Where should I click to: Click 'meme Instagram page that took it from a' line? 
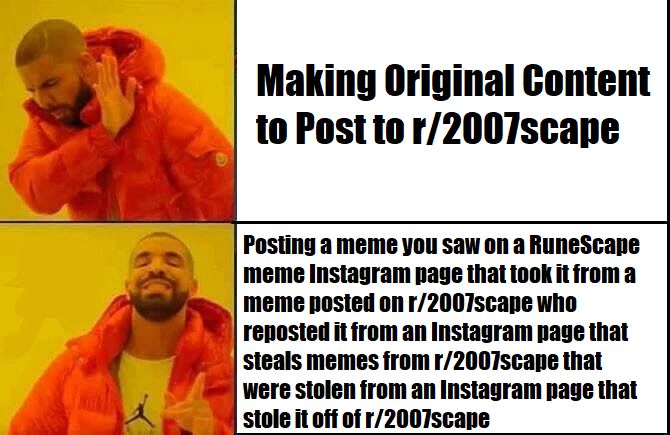click(x=439, y=273)
